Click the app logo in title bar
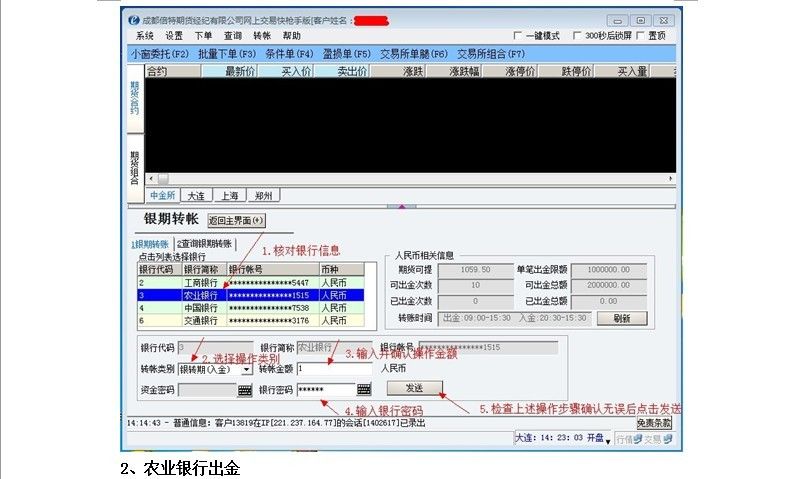This screenshot has width=793, height=479. (135, 20)
